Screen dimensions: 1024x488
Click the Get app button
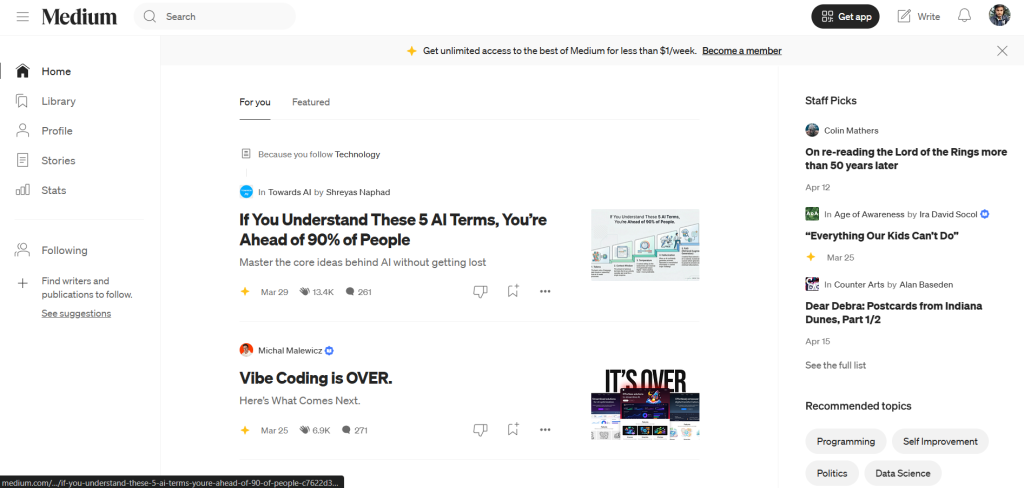(845, 16)
